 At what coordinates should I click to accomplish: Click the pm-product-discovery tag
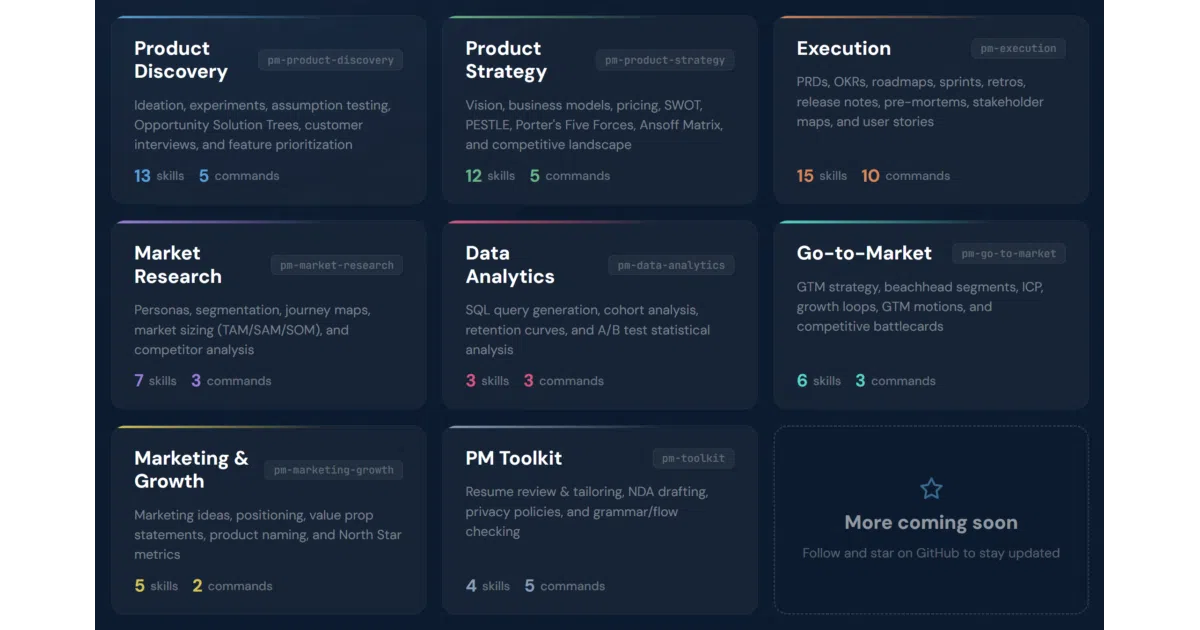coord(330,60)
